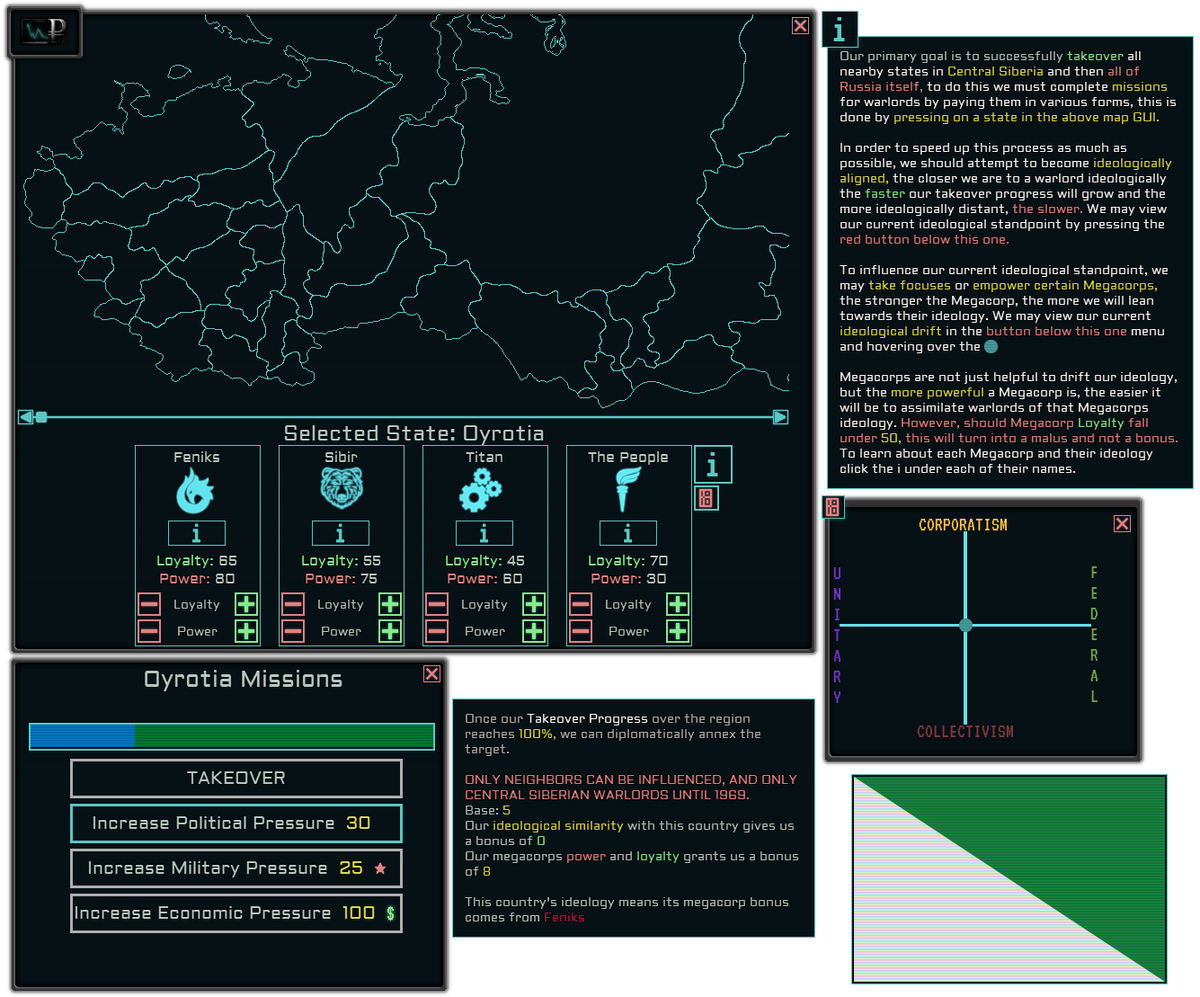Close the Oyrotia Missions window

[x=432, y=674]
